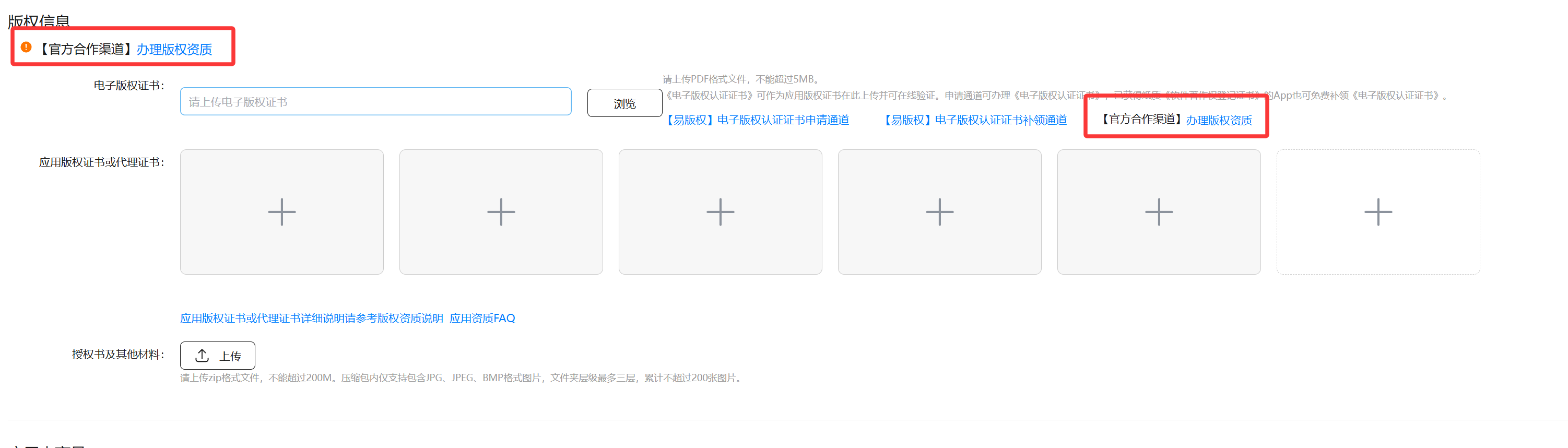Click the 上传 text on the upload button
1568x448 pixels.
pos(230,356)
